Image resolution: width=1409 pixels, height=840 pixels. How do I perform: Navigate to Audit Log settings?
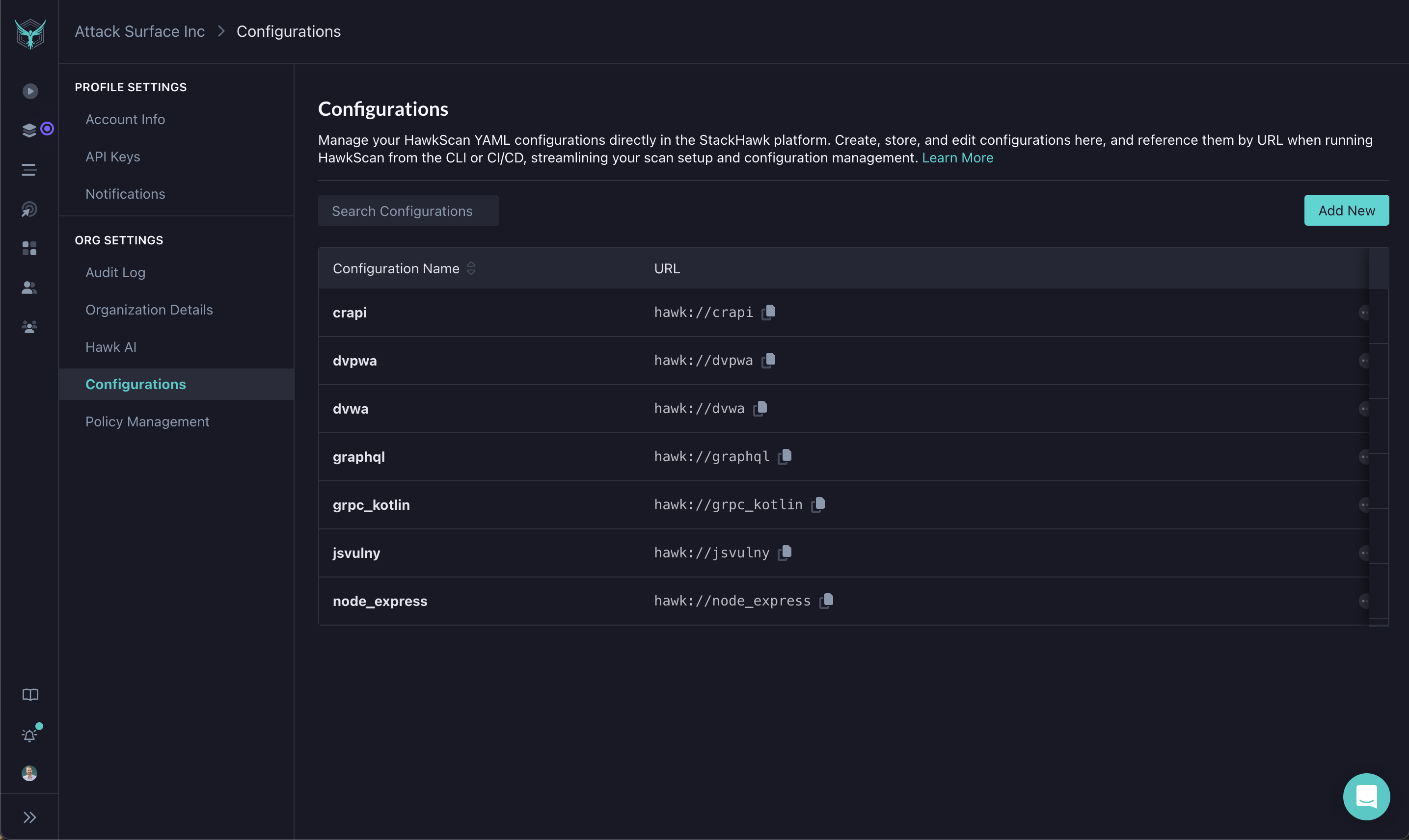[115, 272]
